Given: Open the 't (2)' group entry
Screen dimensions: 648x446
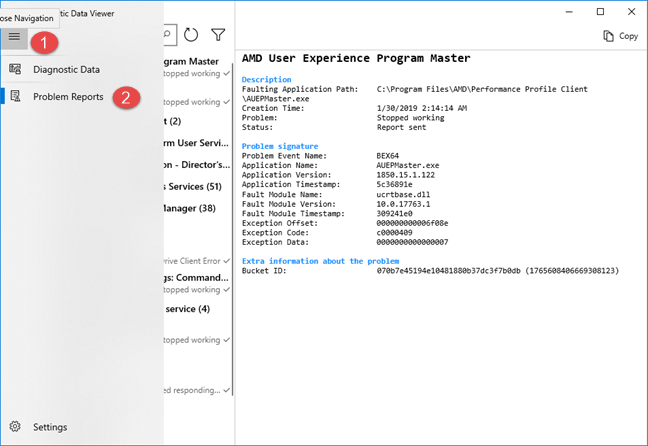Looking at the screenshot, I should tap(173, 121).
